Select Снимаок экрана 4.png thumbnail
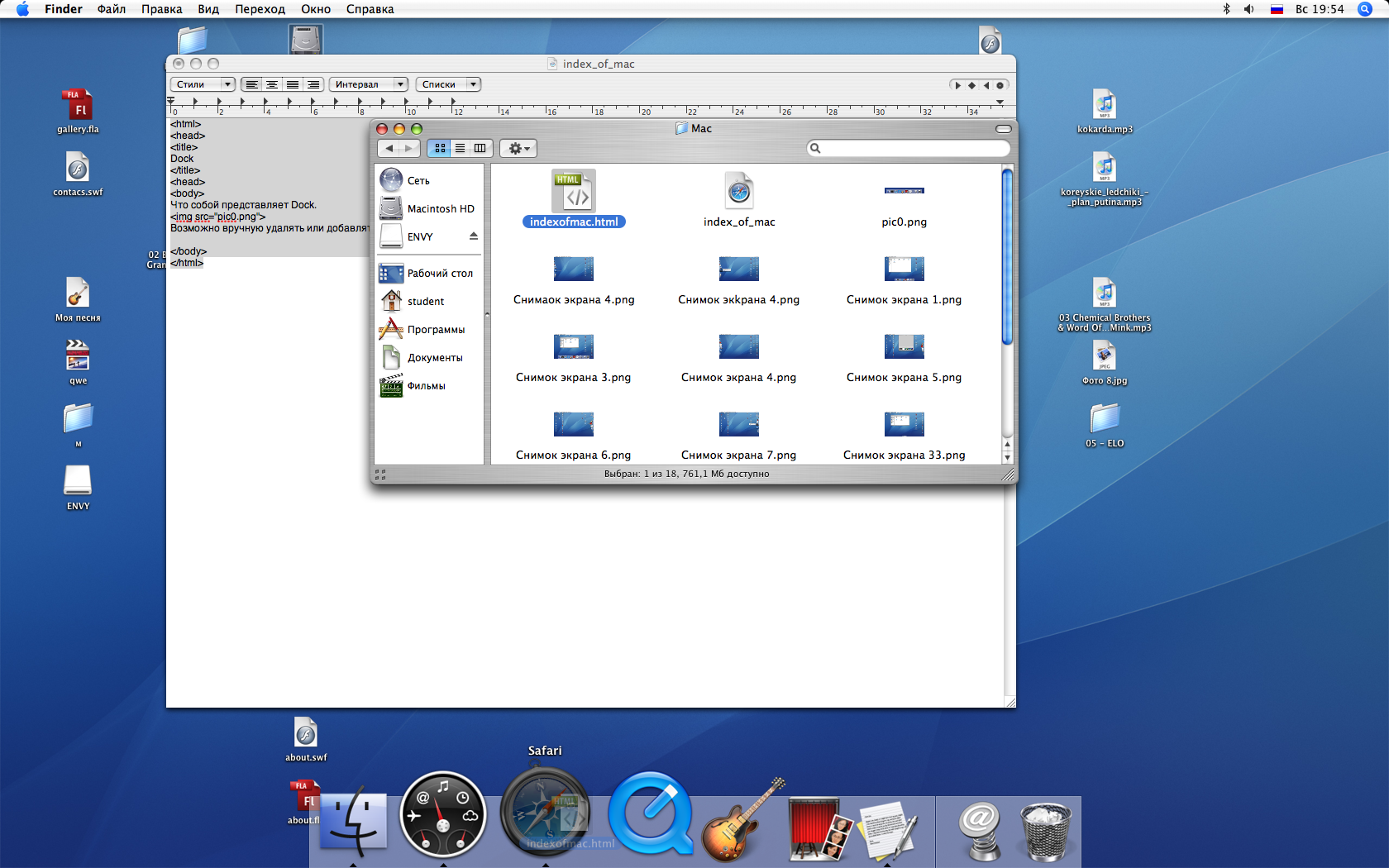The height and width of the screenshot is (868, 1389). (574, 269)
